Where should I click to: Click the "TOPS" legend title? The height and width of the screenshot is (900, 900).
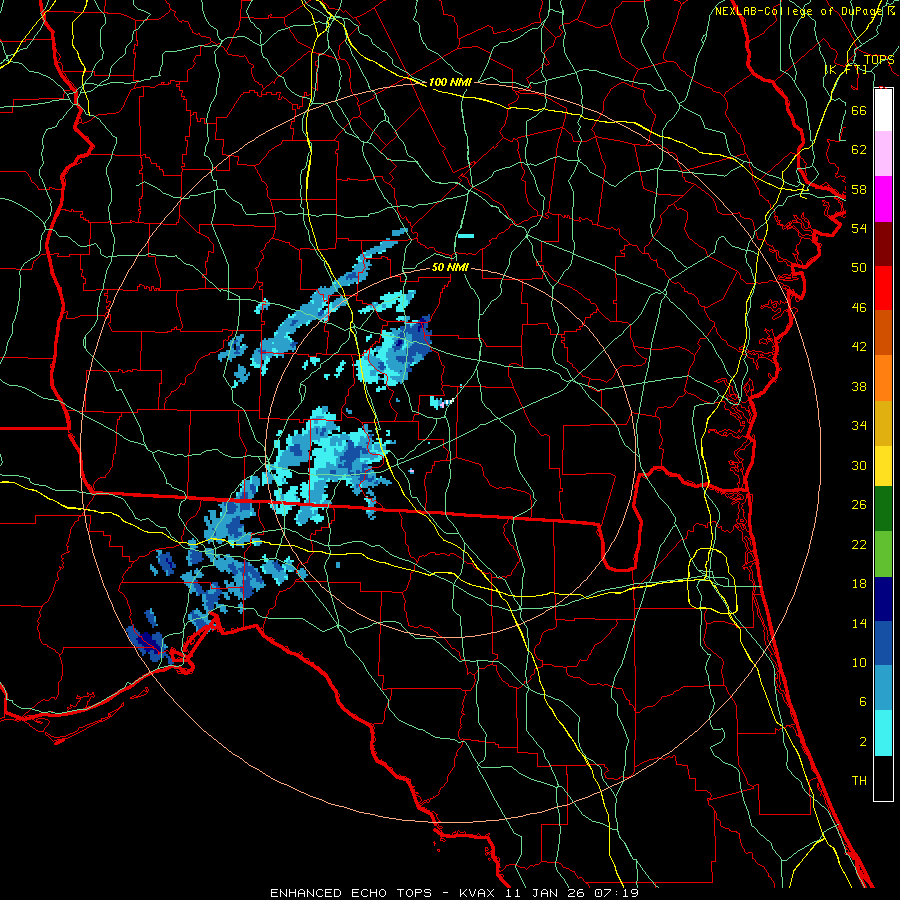(x=879, y=59)
